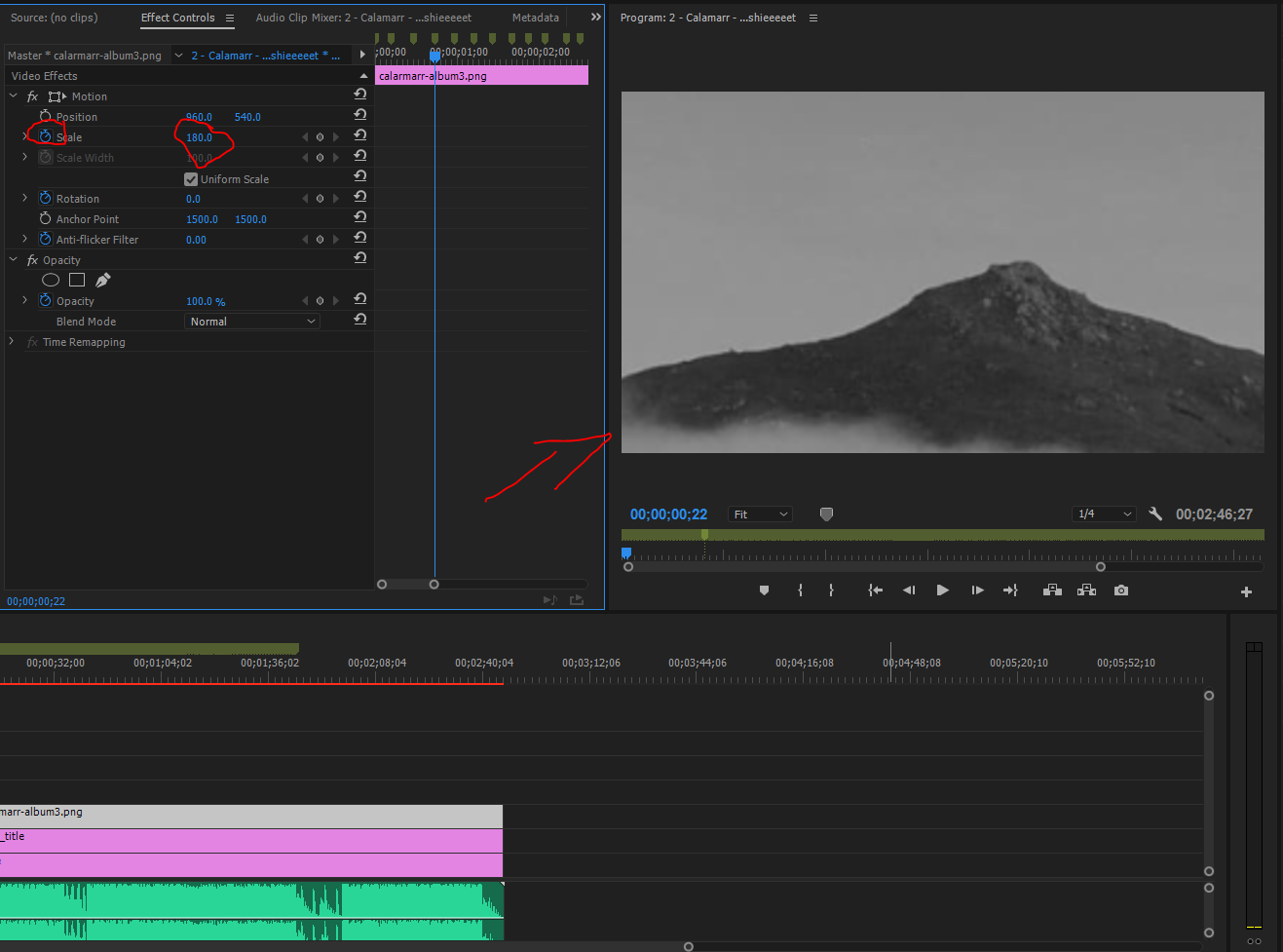Select the free draw bezier pen under Opacity
Screen dimensions: 1283x952
click(101, 280)
